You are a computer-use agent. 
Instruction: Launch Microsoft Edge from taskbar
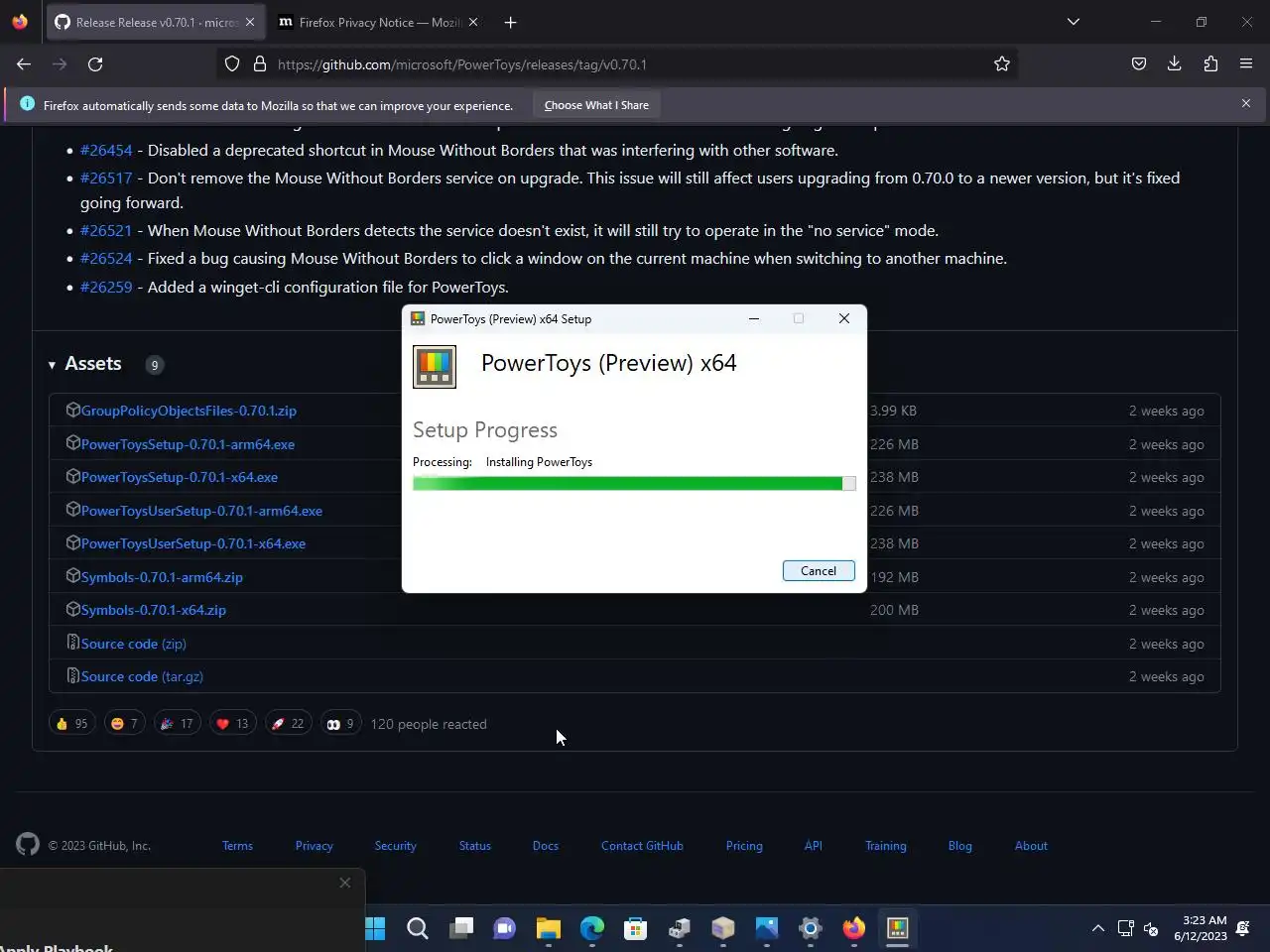click(592, 928)
